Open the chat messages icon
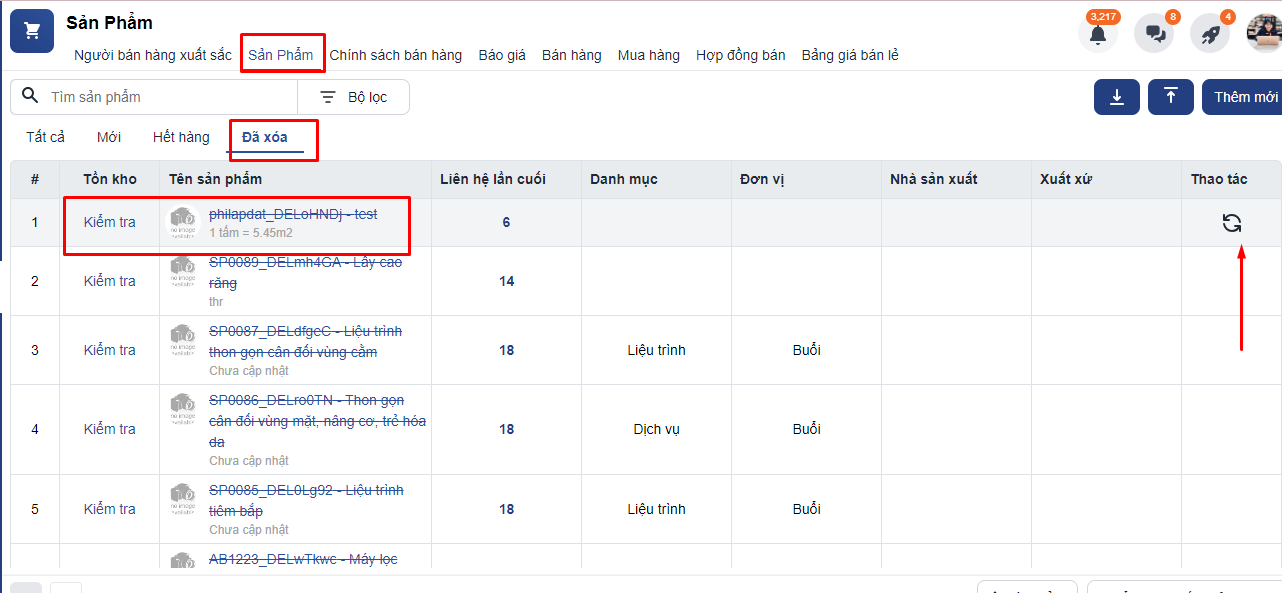 point(1154,34)
